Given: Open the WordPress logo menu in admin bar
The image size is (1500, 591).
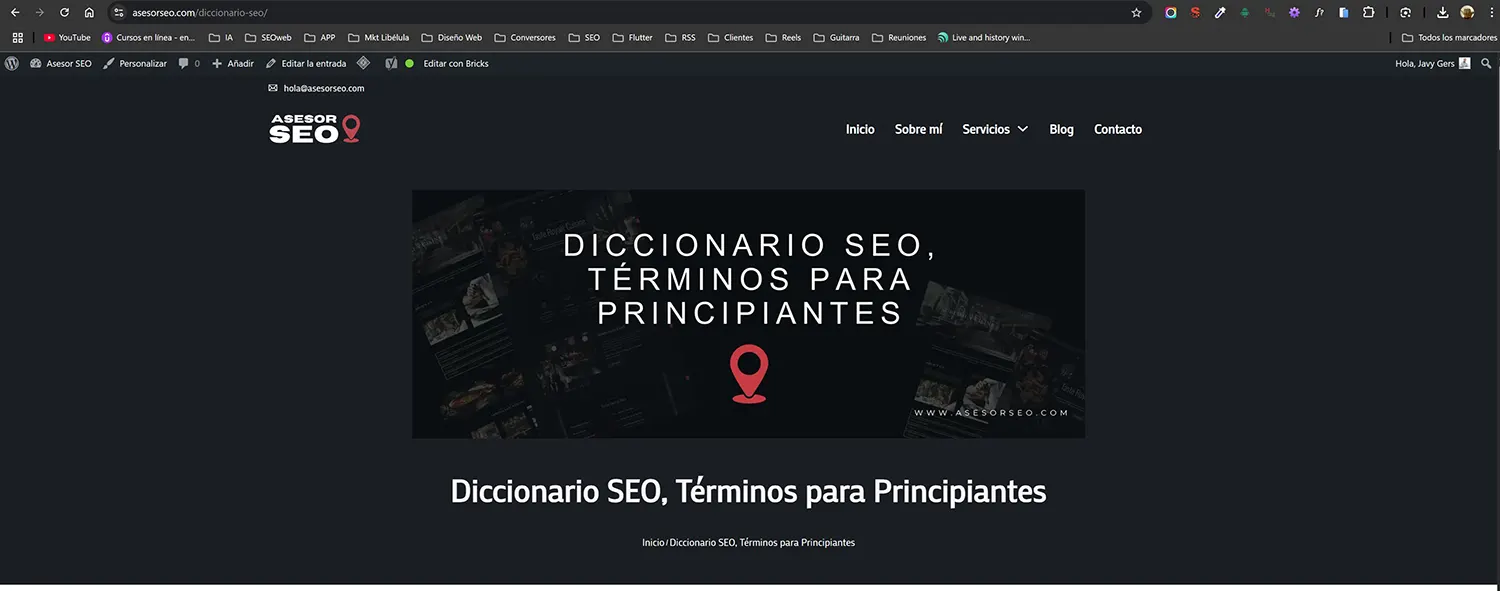Looking at the screenshot, I should tap(12, 63).
